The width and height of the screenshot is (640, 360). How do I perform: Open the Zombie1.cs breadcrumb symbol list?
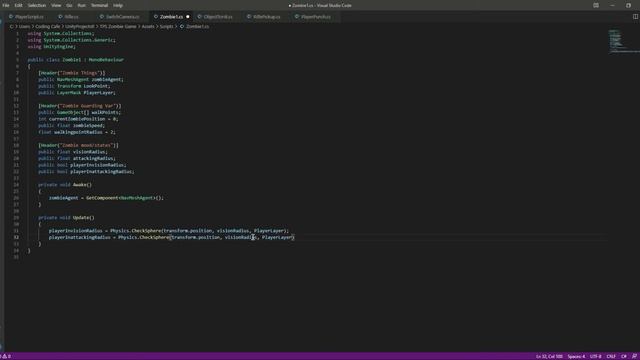tap(197, 27)
